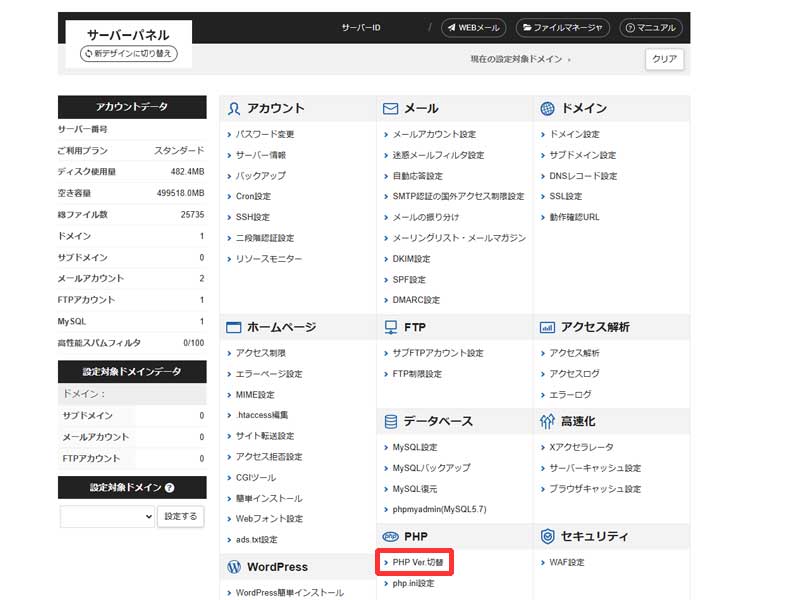Open the マニュアル manual button

point(651,28)
